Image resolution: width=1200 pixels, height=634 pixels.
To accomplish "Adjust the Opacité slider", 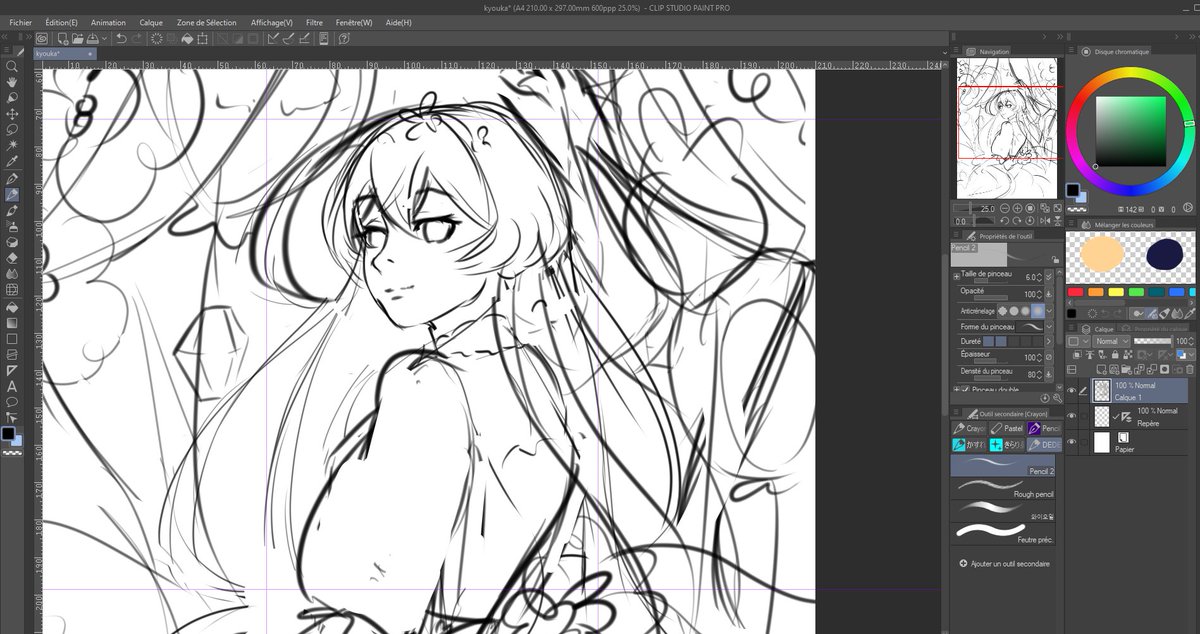I will click(x=991, y=298).
